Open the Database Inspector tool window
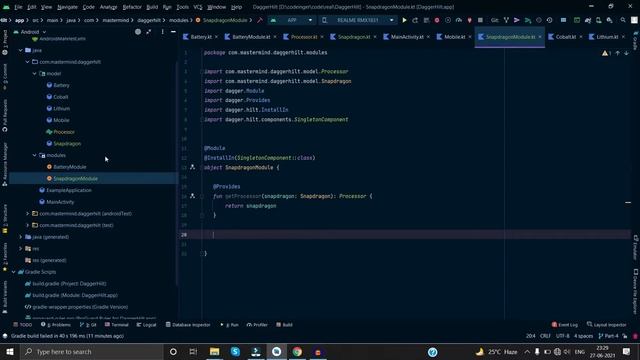640x360 pixels. pyautogui.click(x=188, y=325)
